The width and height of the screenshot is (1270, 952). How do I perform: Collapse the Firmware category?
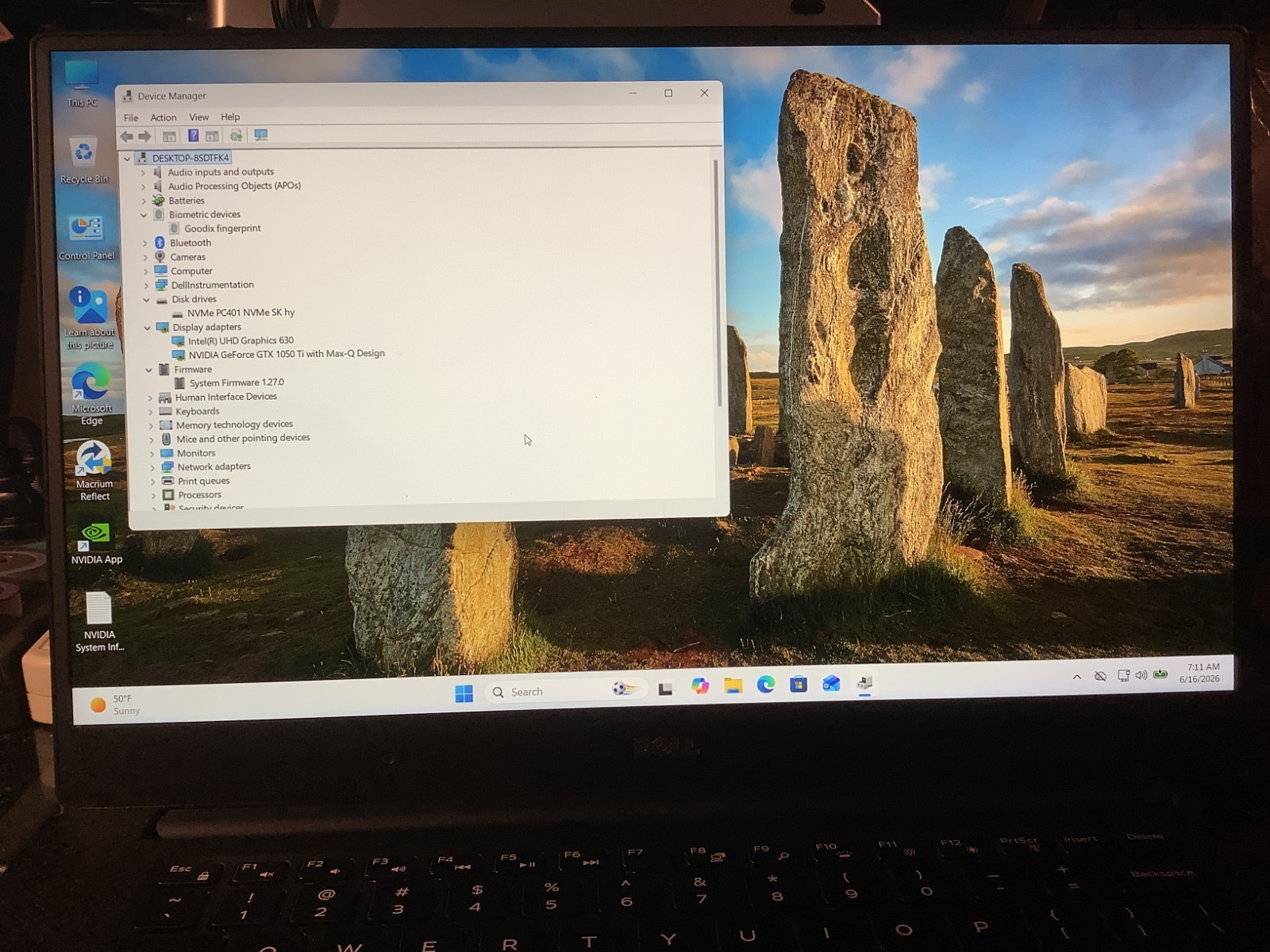148,370
